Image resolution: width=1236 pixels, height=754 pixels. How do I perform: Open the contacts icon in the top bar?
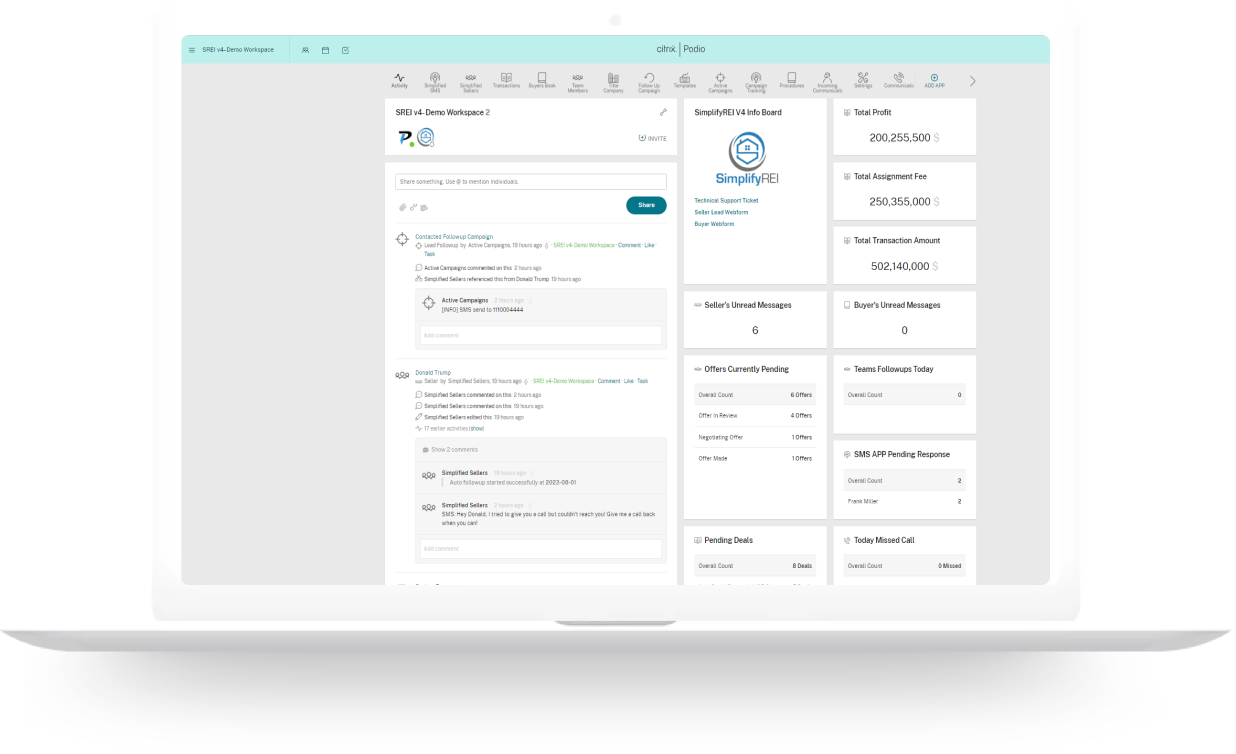306,50
